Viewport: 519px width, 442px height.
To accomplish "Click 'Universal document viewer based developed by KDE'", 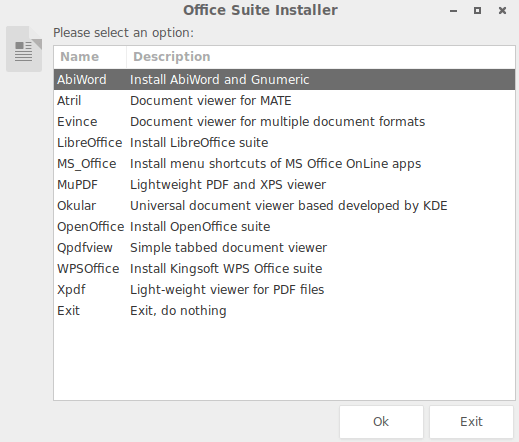I will (x=288, y=206).
